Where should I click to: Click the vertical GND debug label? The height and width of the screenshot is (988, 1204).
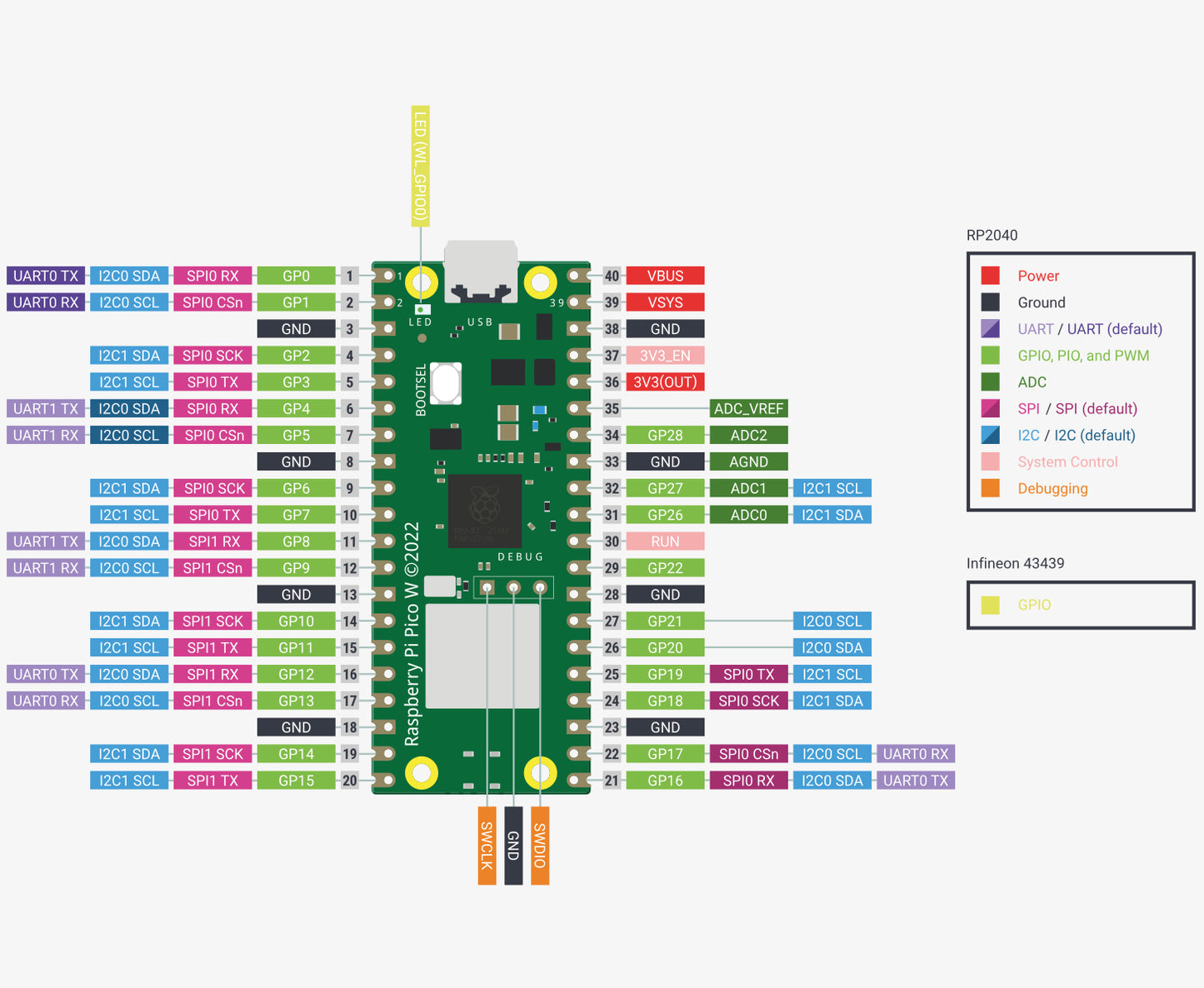pyautogui.click(x=513, y=846)
